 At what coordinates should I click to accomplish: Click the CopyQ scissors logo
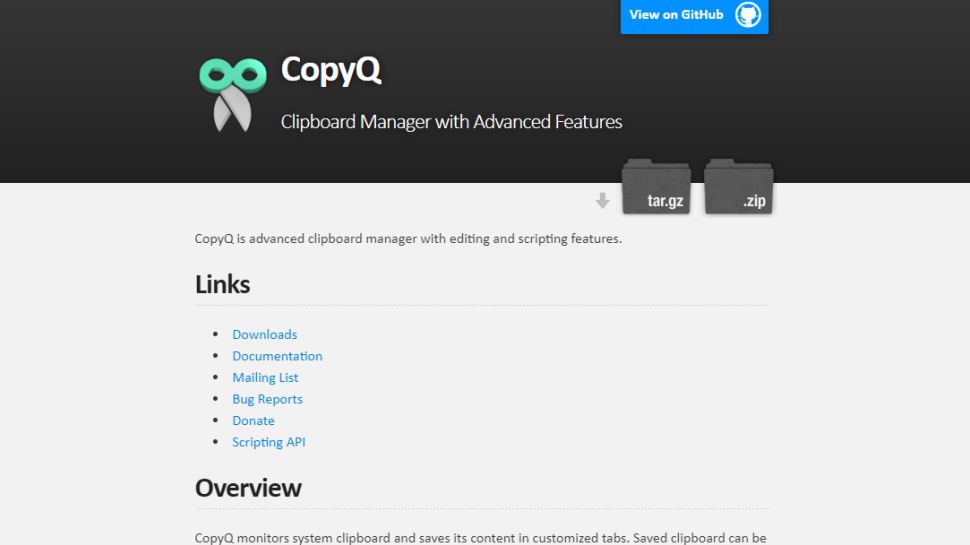233,94
